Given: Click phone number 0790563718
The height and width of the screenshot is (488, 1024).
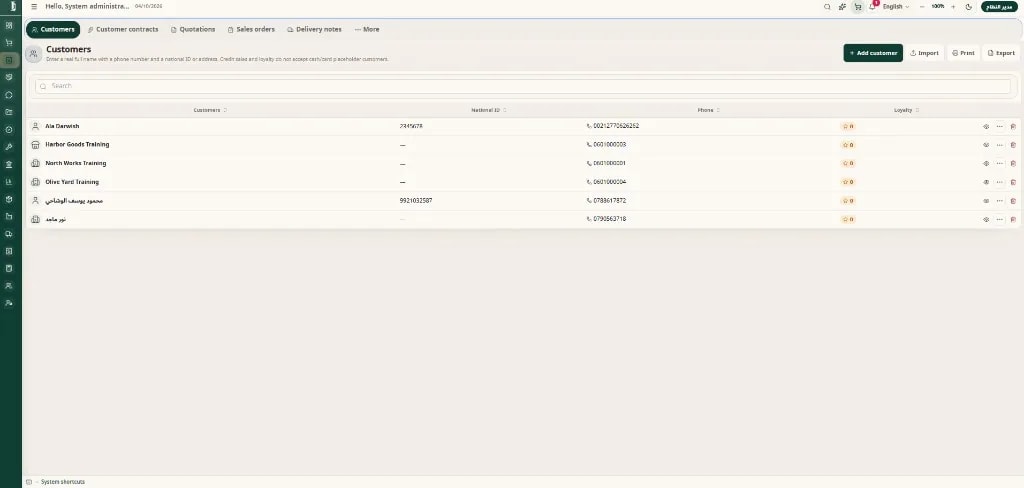Looking at the screenshot, I should tap(609, 220).
